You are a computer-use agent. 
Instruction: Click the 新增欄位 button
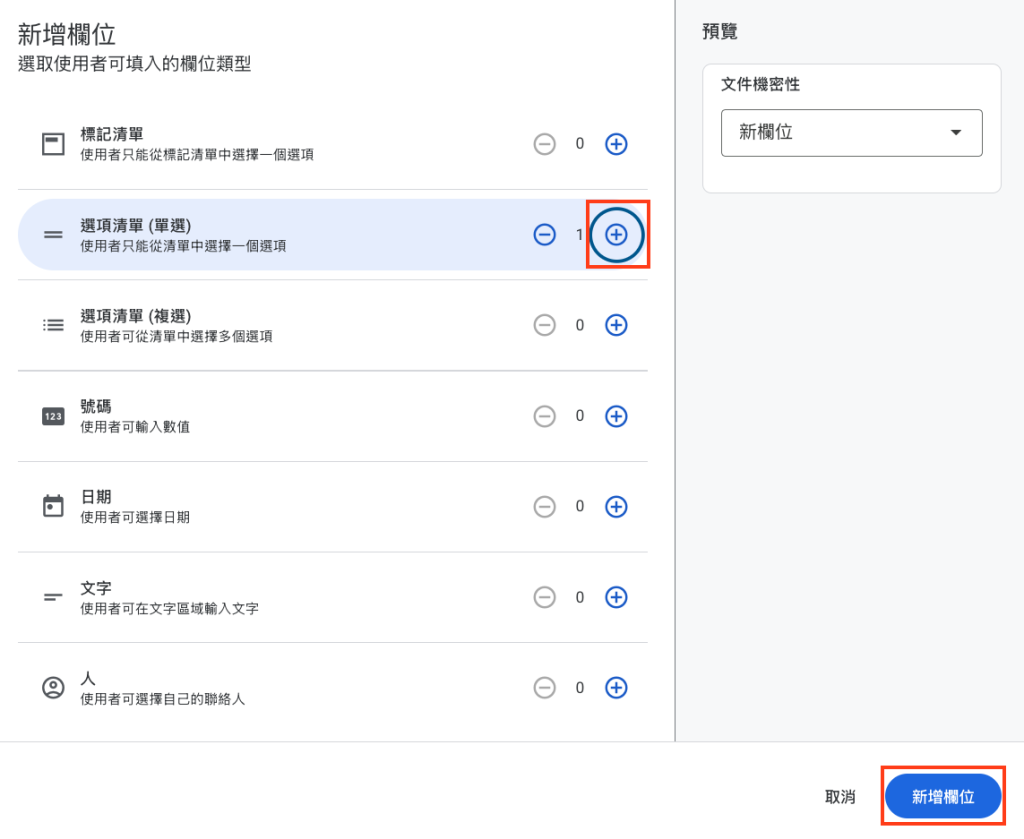point(942,796)
